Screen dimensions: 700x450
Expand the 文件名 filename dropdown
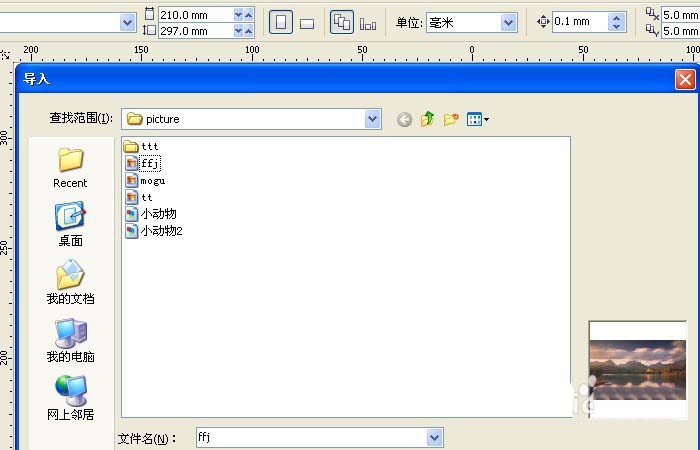coord(434,438)
